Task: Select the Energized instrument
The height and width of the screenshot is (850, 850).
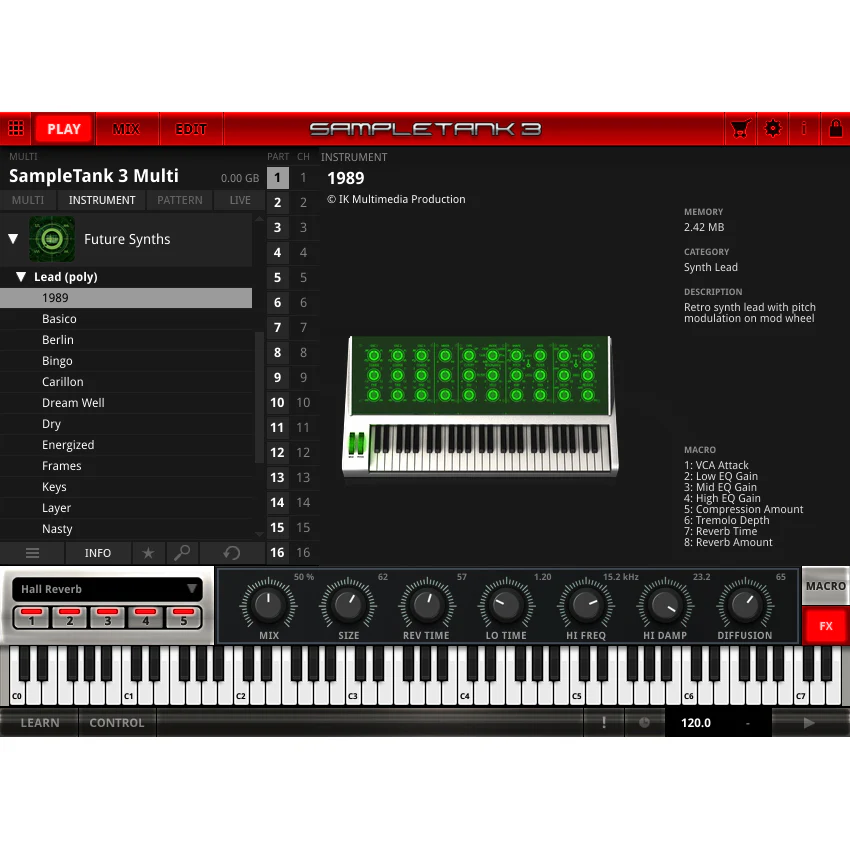Action: coord(126,445)
